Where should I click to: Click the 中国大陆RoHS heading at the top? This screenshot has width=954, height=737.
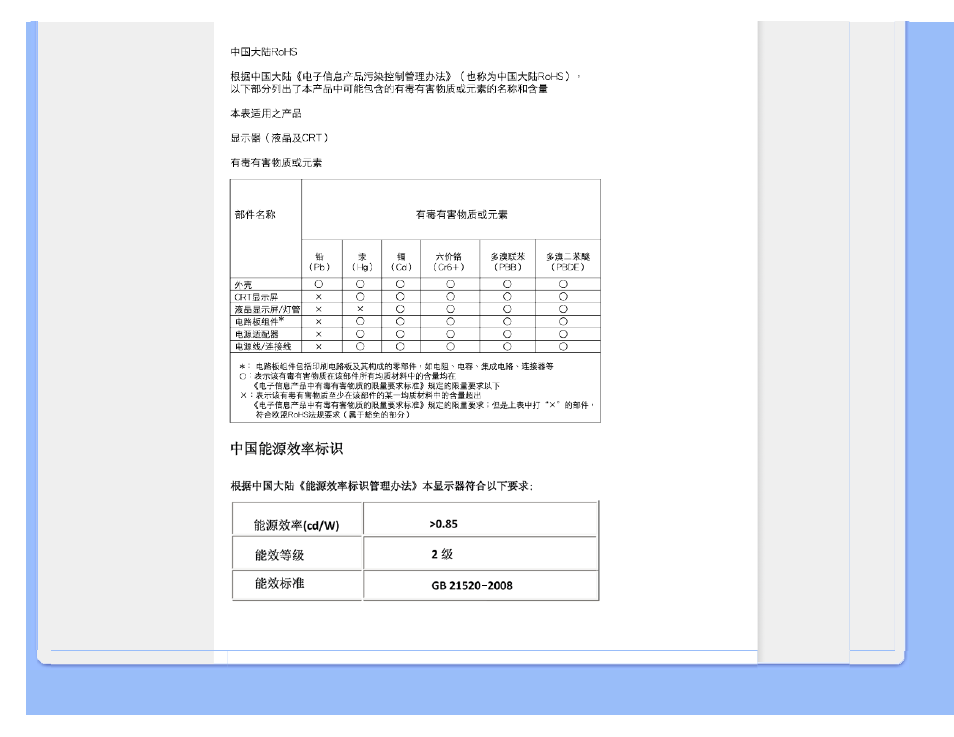tap(263, 52)
